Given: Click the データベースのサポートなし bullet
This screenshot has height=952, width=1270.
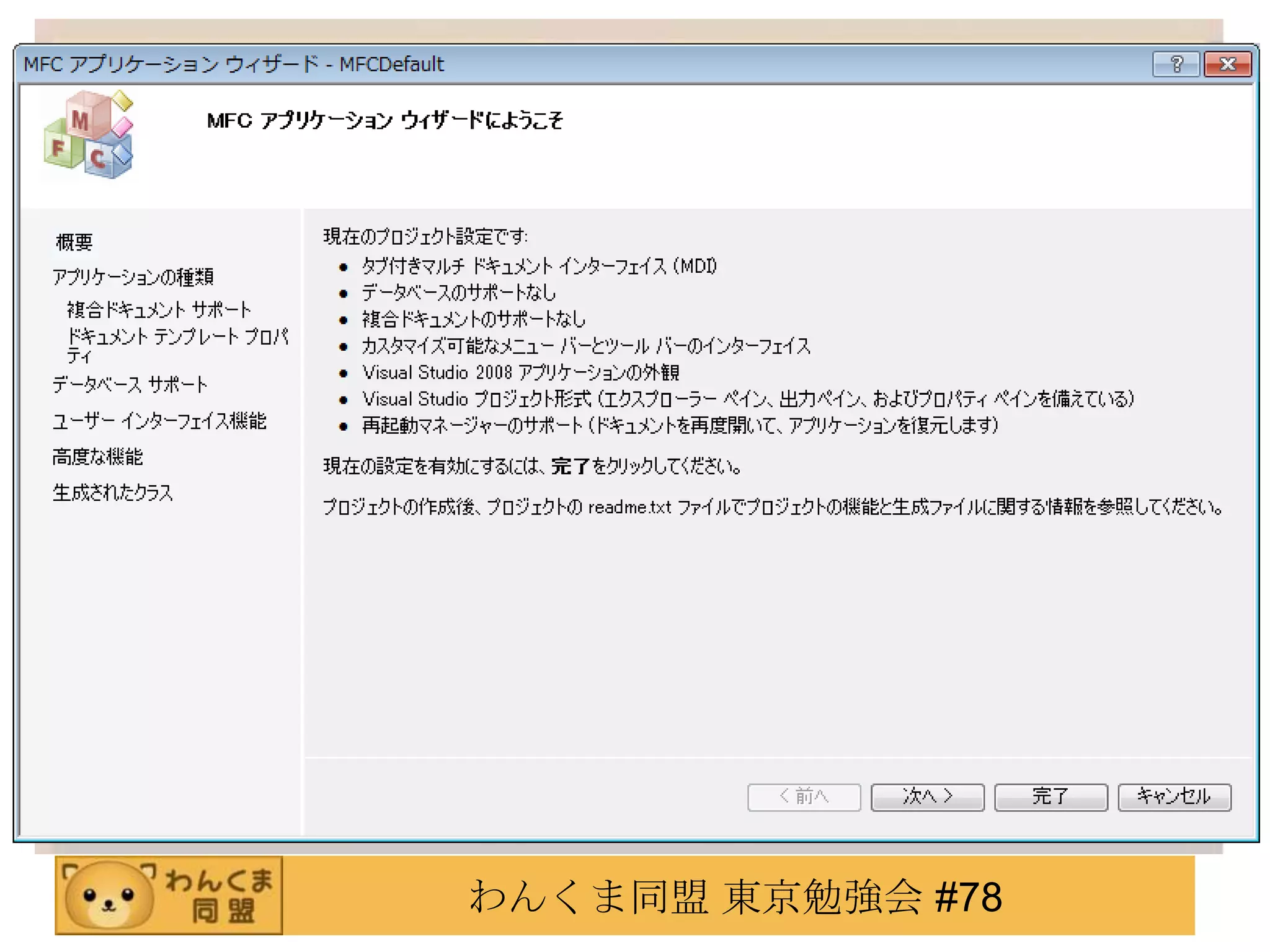Looking at the screenshot, I should pos(459,293).
